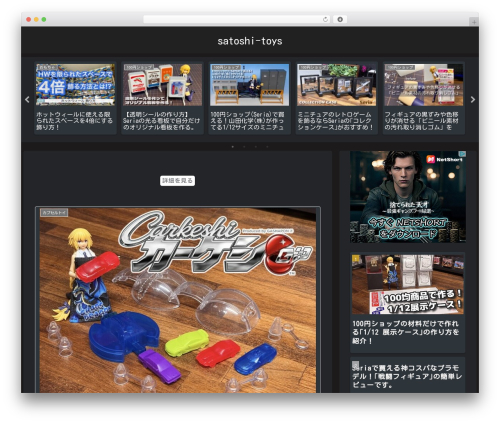Advance carousel with the right arrow

tap(472, 99)
